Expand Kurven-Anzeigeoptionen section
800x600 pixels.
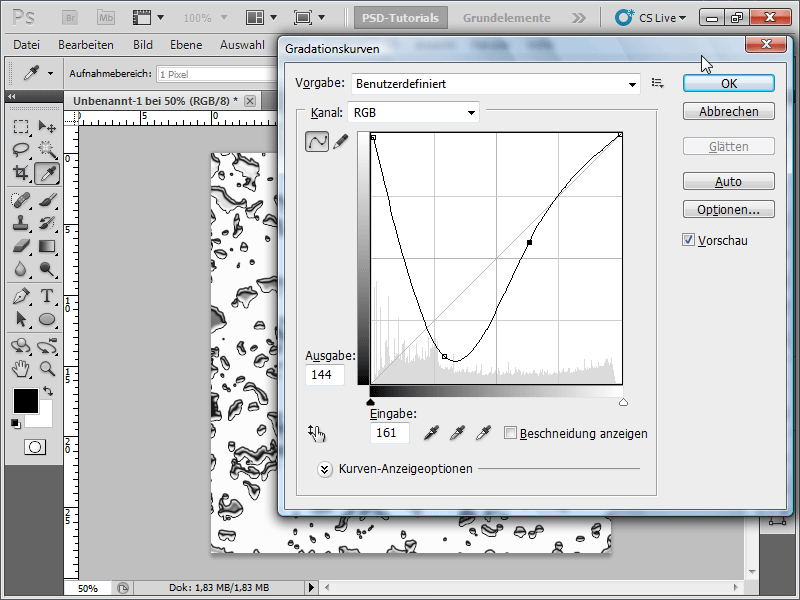[x=324, y=469]
